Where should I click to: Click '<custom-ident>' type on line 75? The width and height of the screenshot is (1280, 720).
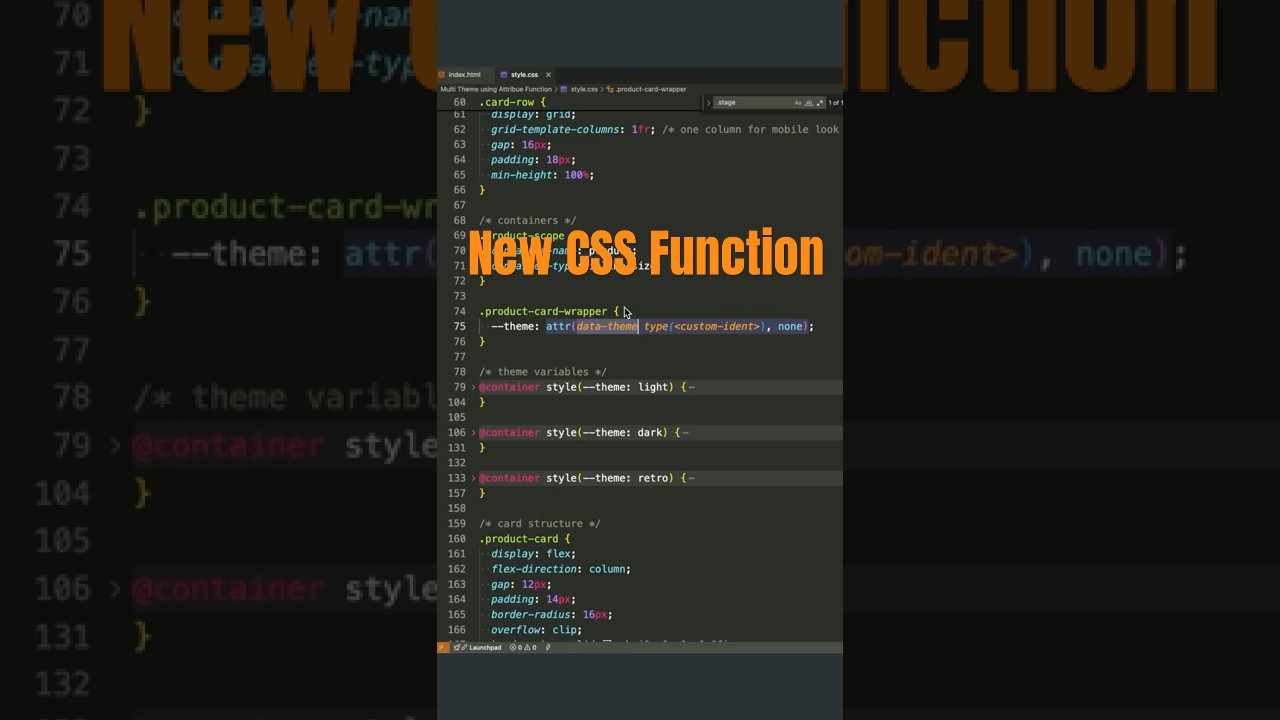(x=717, y=326)
